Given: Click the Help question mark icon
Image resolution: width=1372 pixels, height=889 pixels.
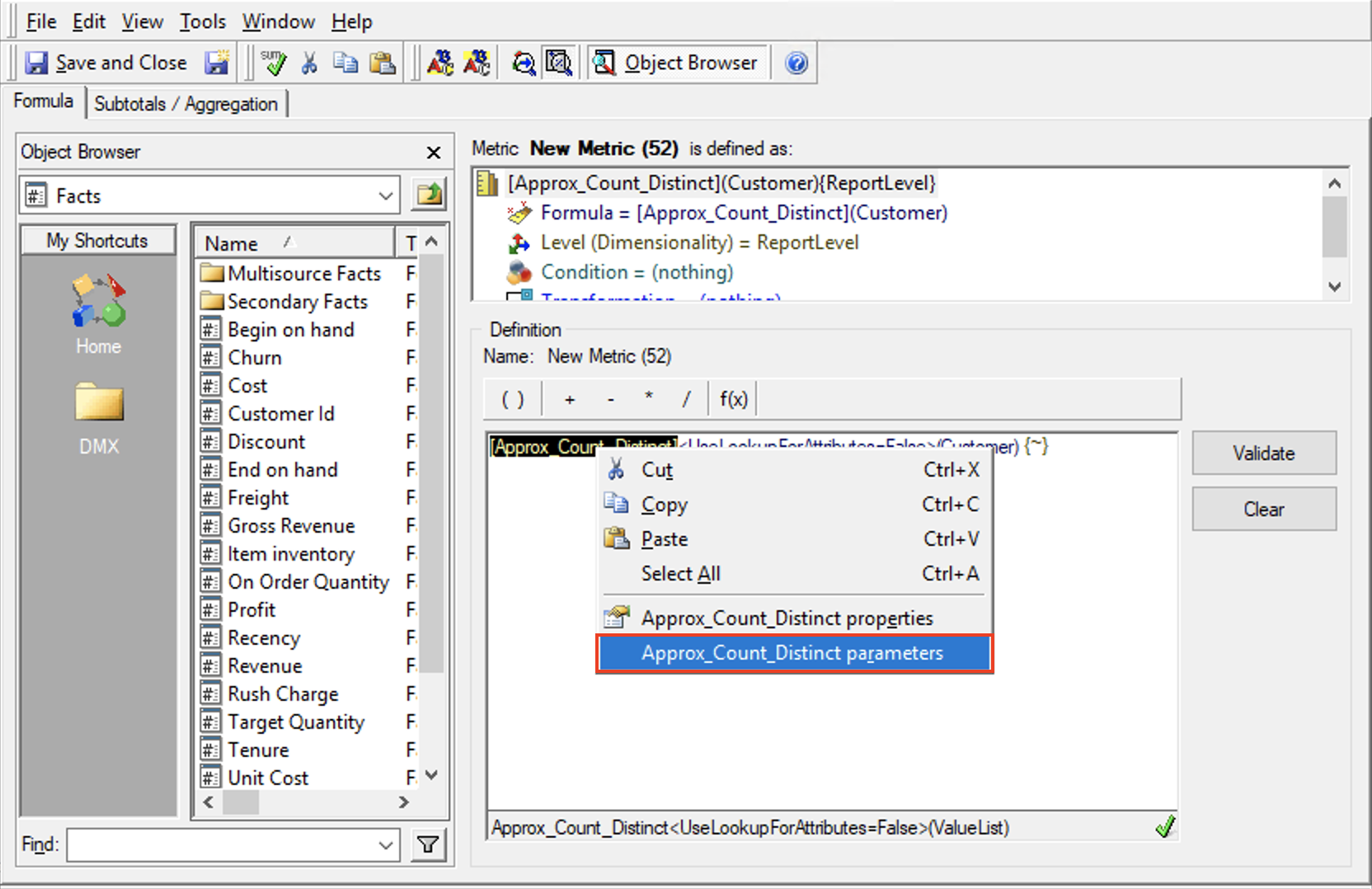Looking at the screenshot, I should coord(795,62).
